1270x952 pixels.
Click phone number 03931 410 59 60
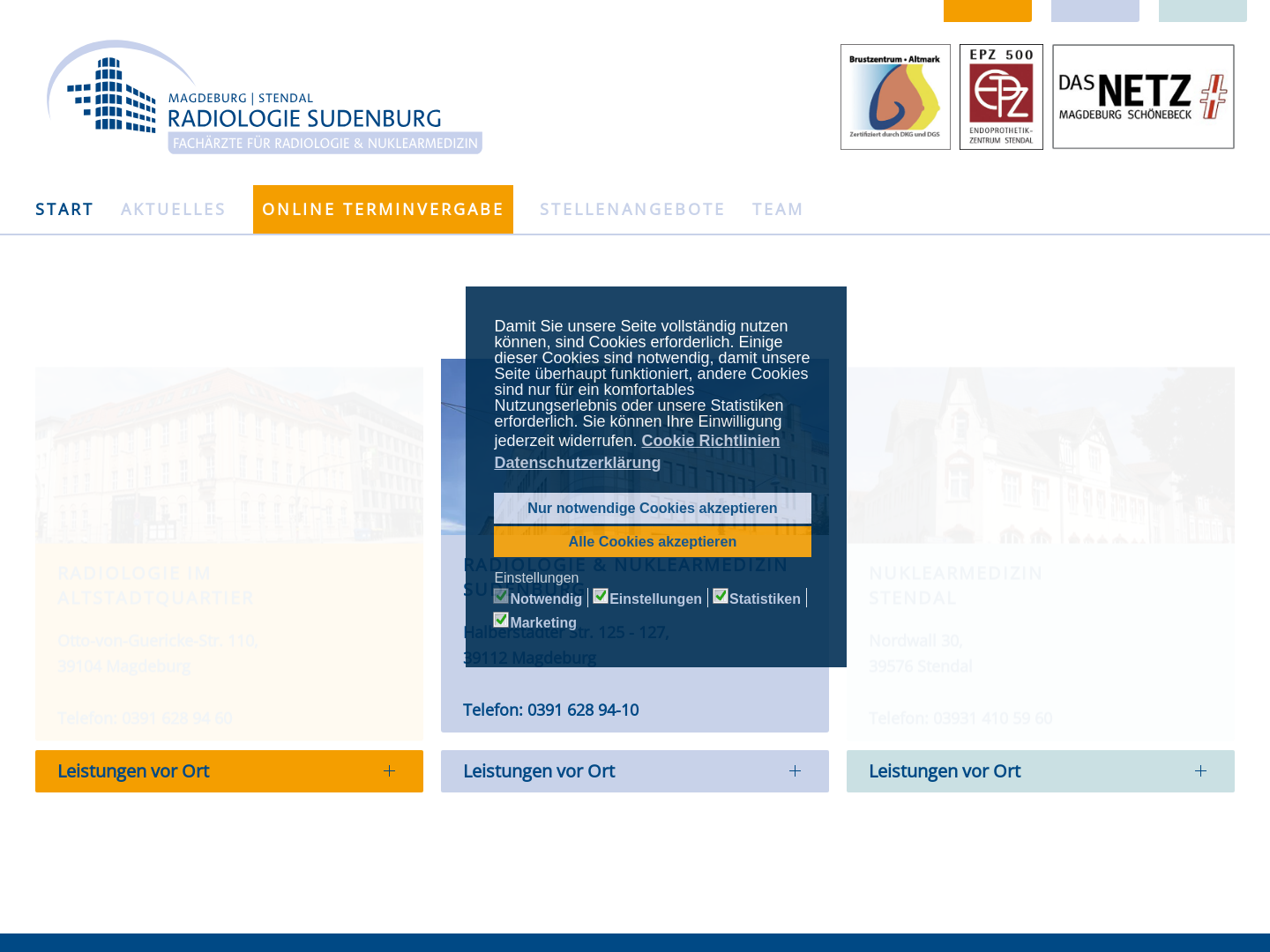pos(993,718)
